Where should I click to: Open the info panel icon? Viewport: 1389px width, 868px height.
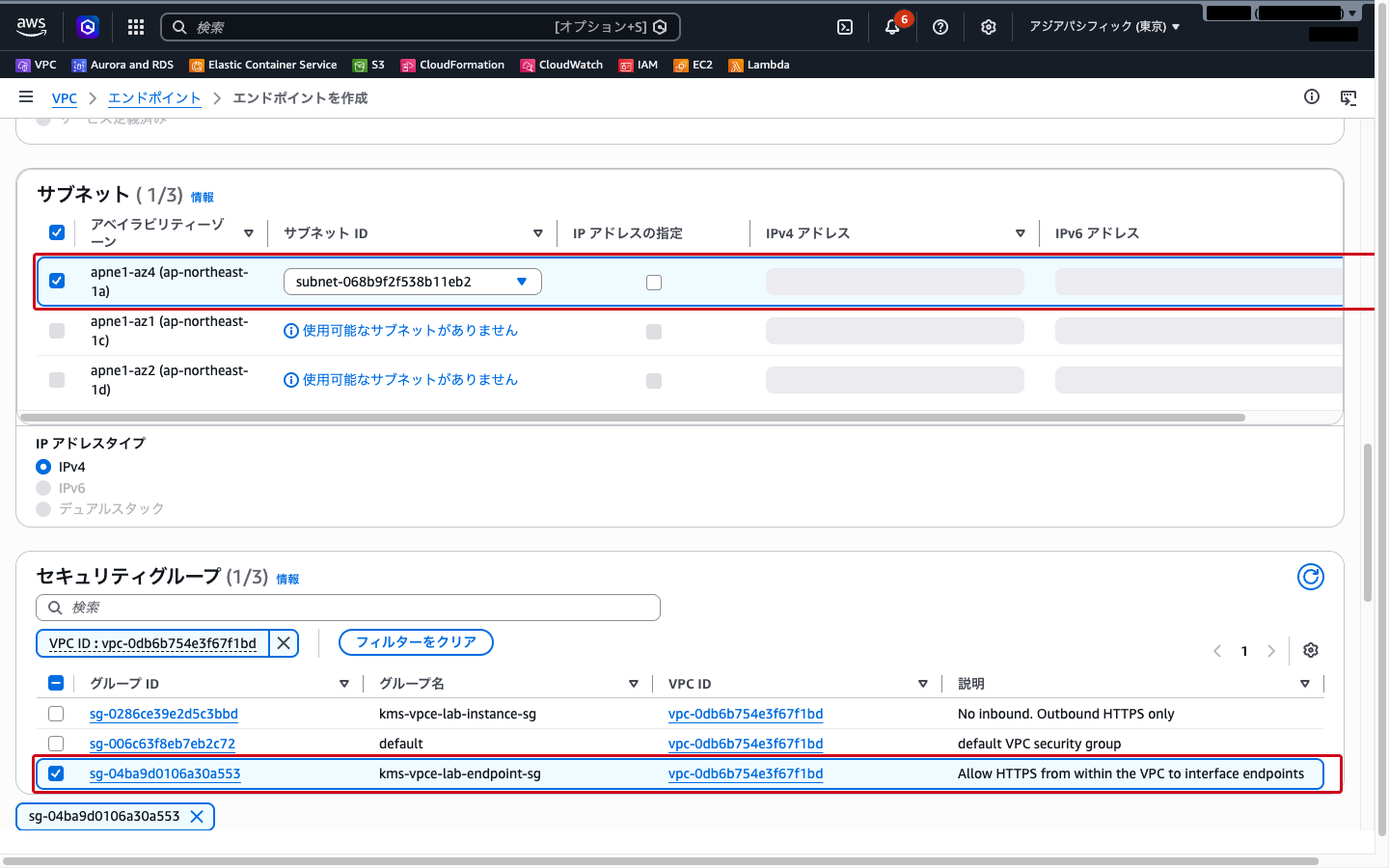pyautogui.click(x=1312, y=96)
